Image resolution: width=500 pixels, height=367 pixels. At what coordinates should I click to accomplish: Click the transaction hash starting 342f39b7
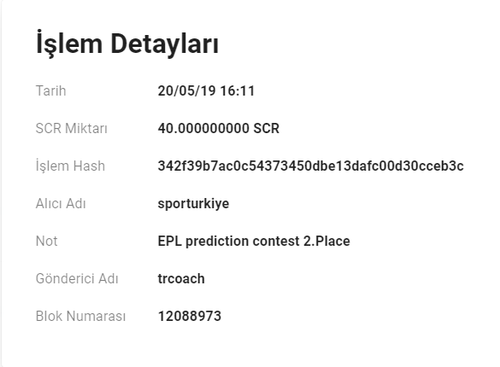(310, 166)
